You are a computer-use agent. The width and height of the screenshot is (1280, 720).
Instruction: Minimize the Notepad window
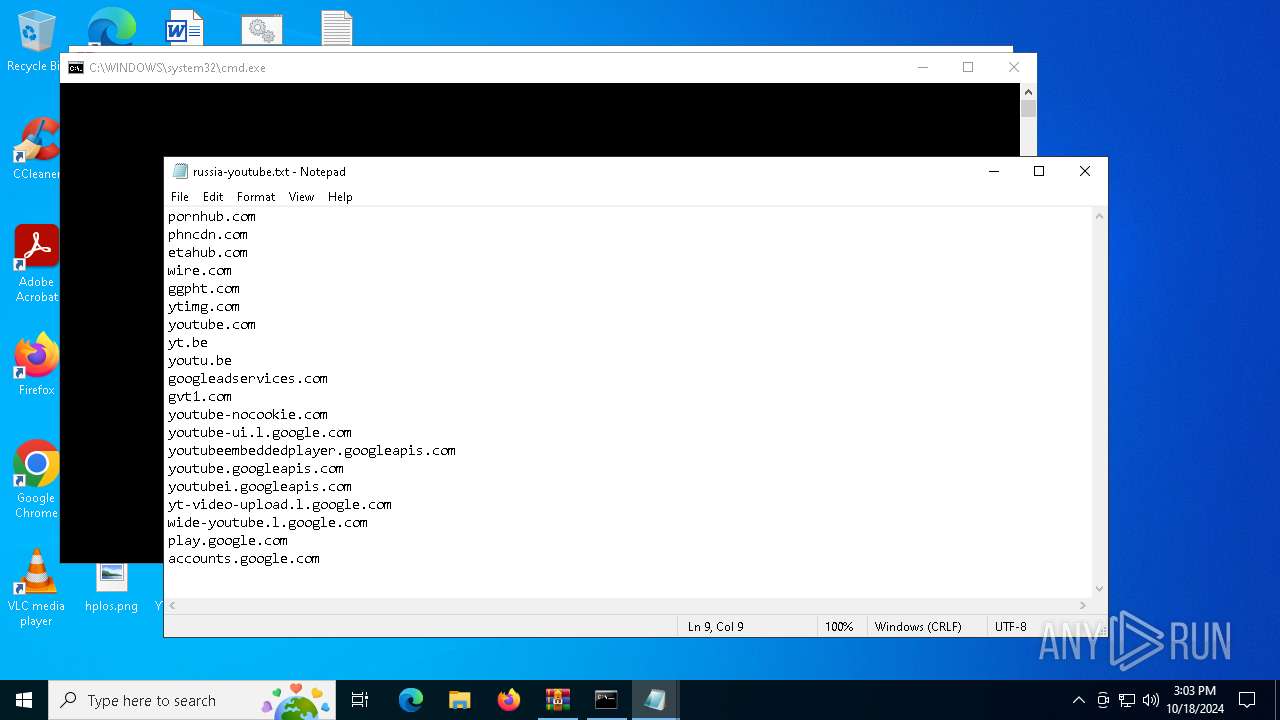click(x=994, y=171)
